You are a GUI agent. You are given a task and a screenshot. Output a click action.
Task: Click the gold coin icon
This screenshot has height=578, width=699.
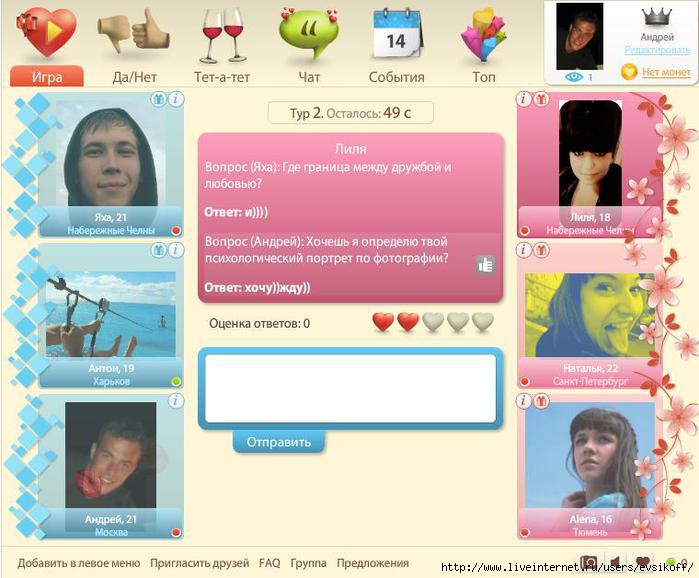coord(629,72)
